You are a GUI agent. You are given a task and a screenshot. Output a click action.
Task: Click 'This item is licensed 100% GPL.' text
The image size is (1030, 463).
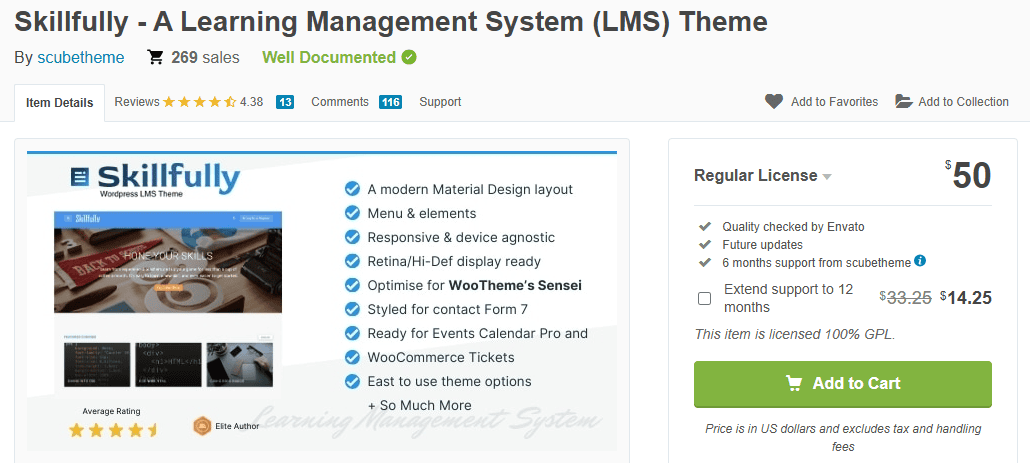pyautogui.click(x=795, y=334)
